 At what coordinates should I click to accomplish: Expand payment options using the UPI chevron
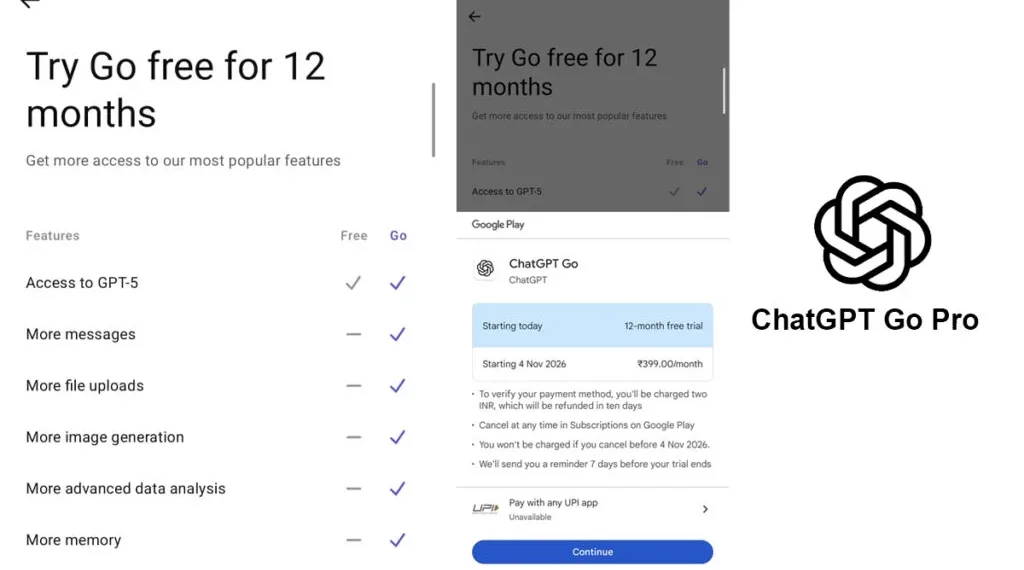click(705, 509)
